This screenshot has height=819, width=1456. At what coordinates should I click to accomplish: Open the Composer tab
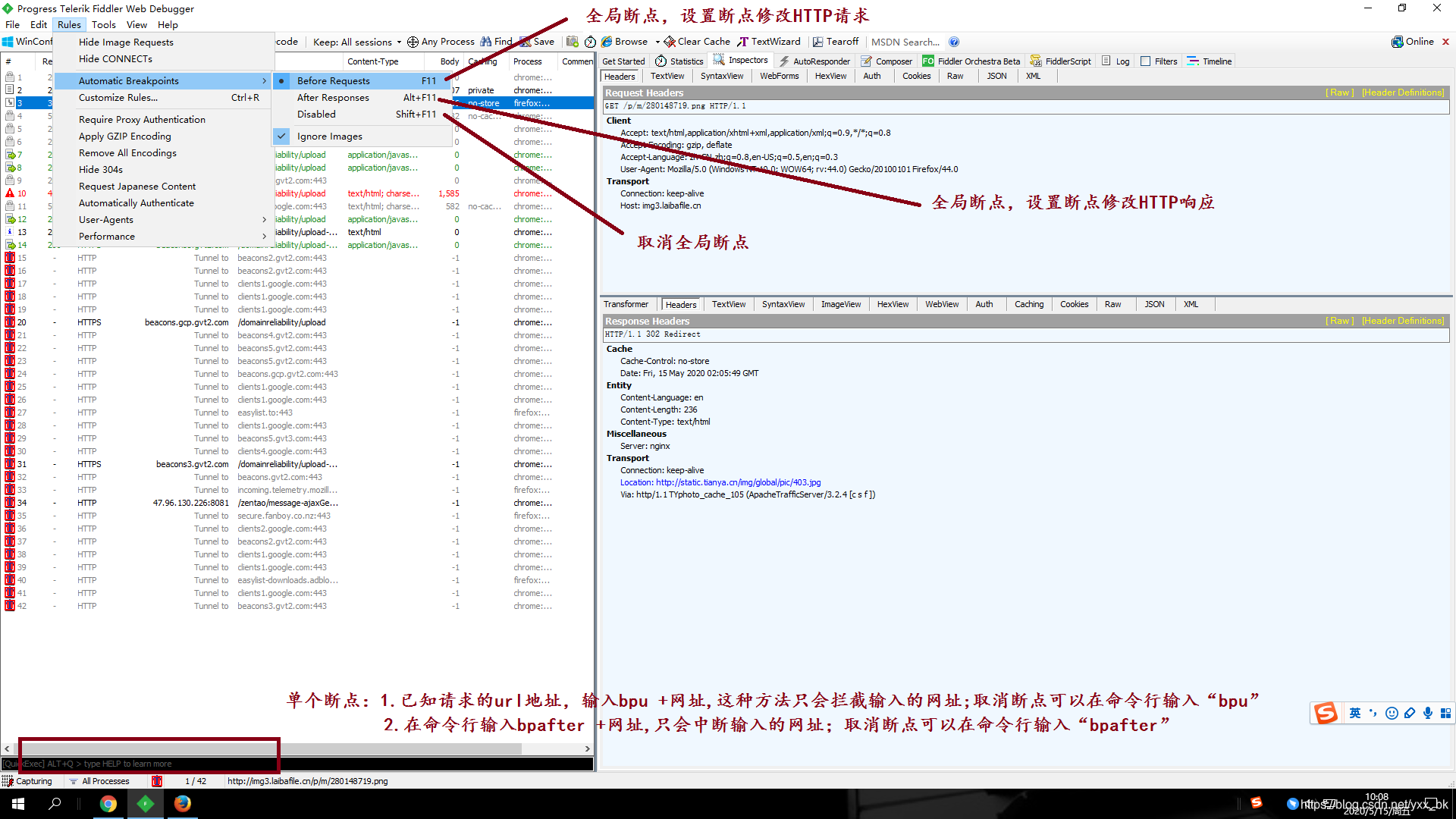(886, 61)
